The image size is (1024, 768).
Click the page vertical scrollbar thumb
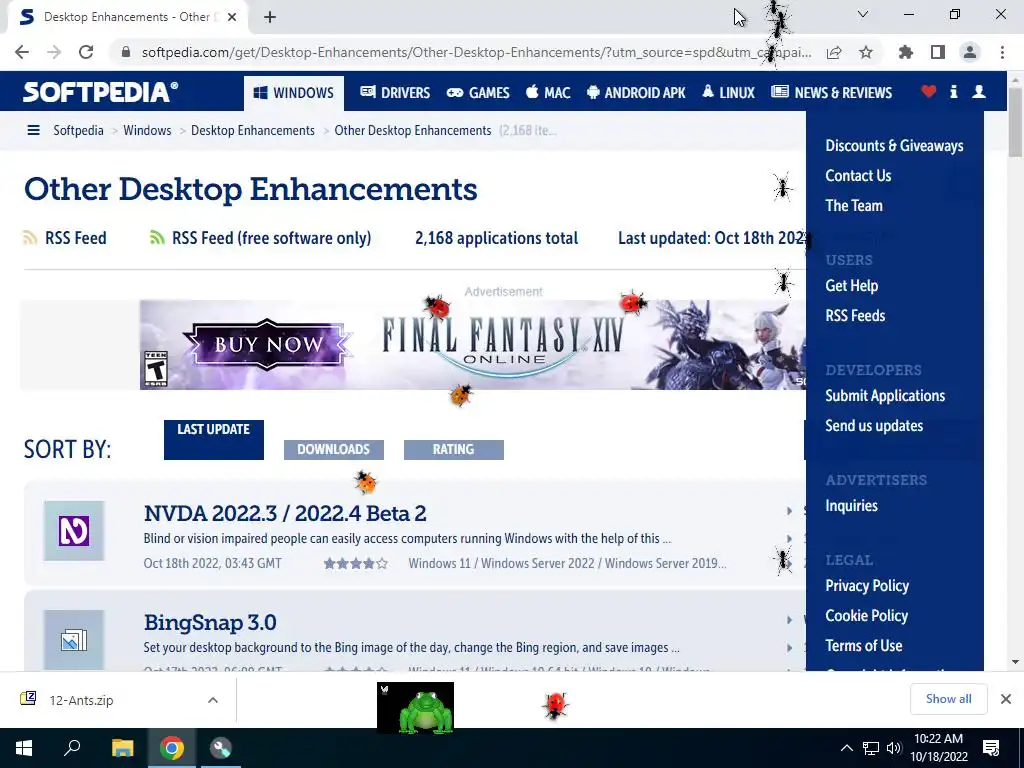tap(1015, 121)
